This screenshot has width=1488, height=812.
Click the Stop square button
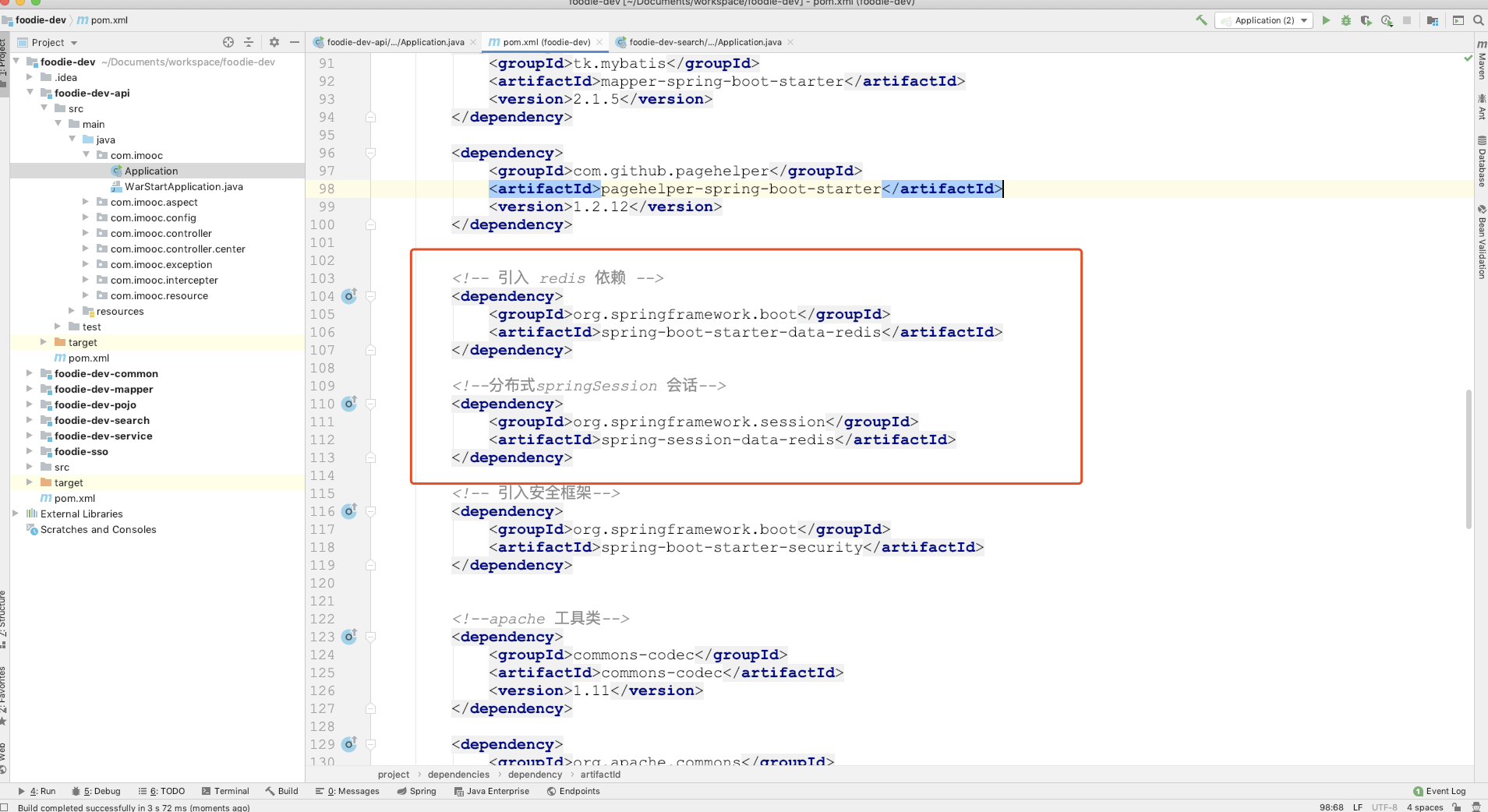point(1407,20)
